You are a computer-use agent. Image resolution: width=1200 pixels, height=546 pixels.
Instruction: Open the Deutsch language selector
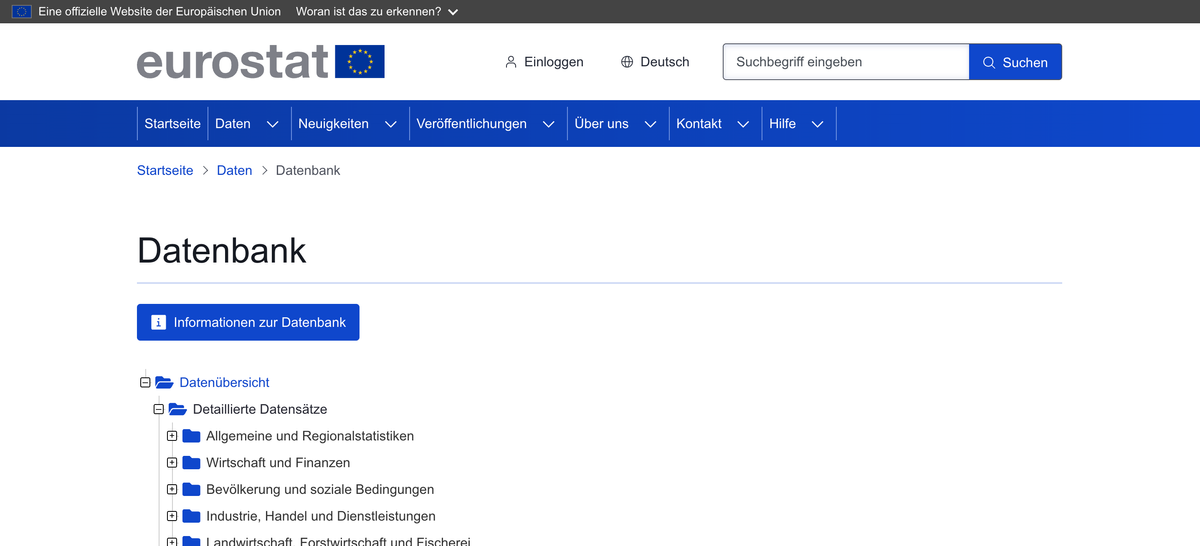click(x=655, y=62)
